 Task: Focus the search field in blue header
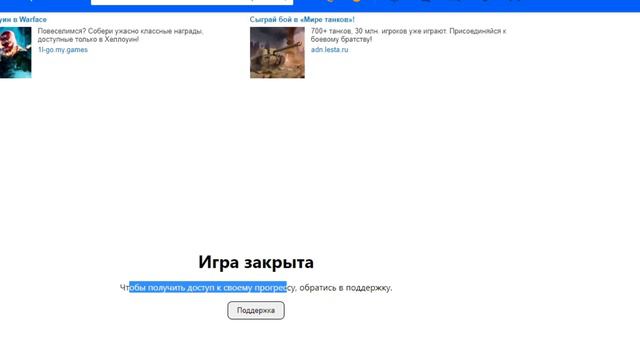[x=192, y=2]
